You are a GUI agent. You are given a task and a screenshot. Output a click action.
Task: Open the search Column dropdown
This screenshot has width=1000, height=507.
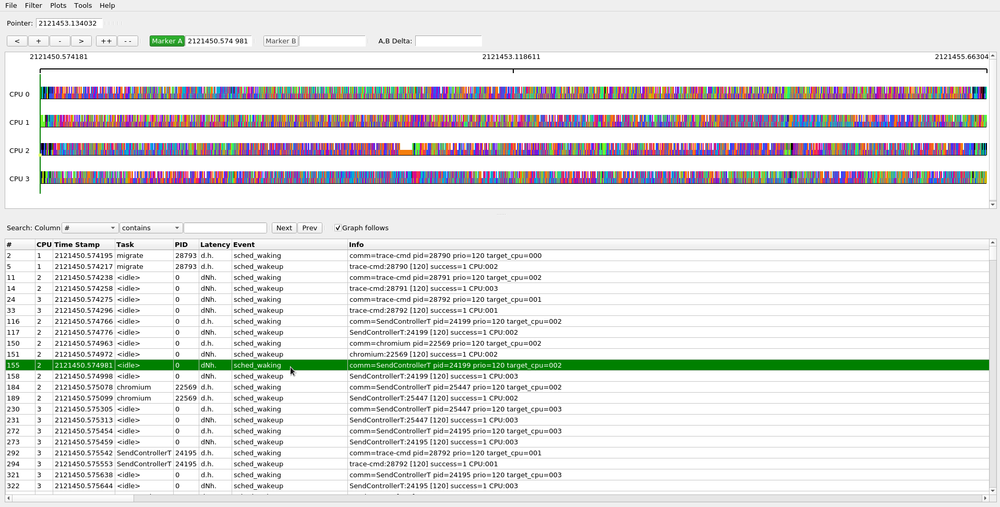90,228
